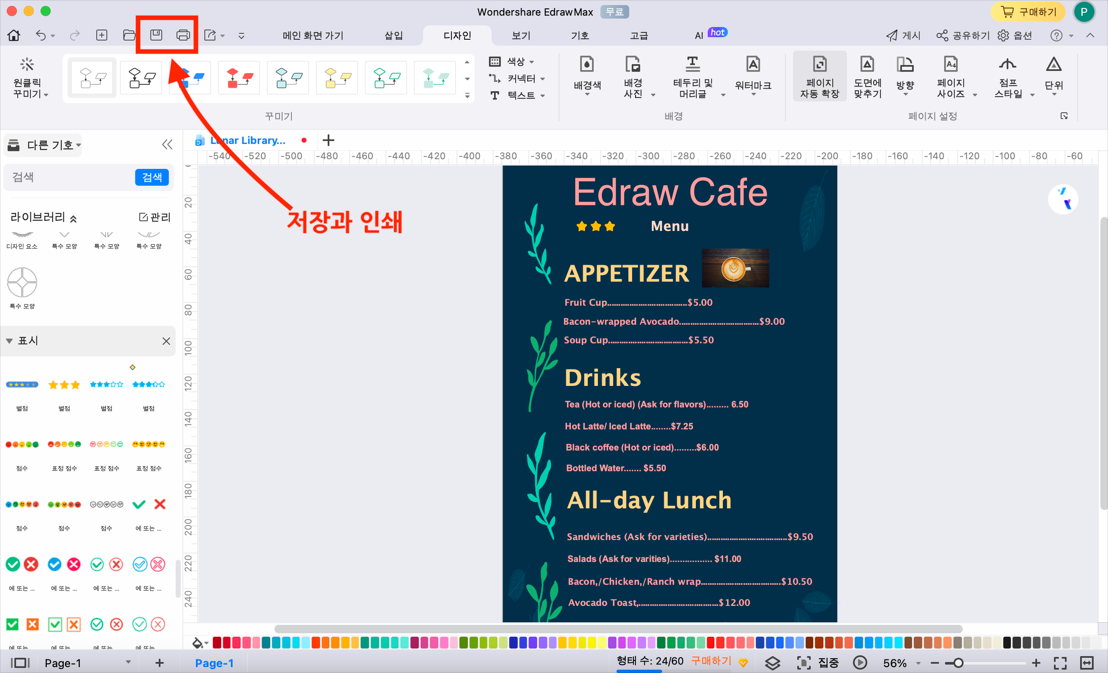Open the profile avatar P
This screenshot has width=1108, height=673.
1083,12
